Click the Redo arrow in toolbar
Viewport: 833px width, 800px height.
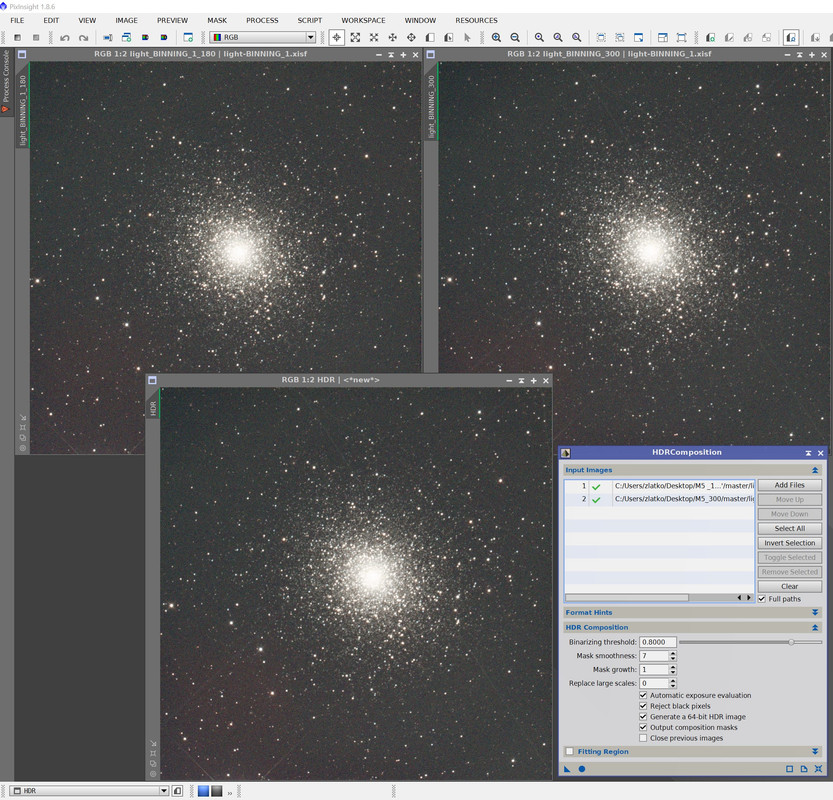(83, 38)
